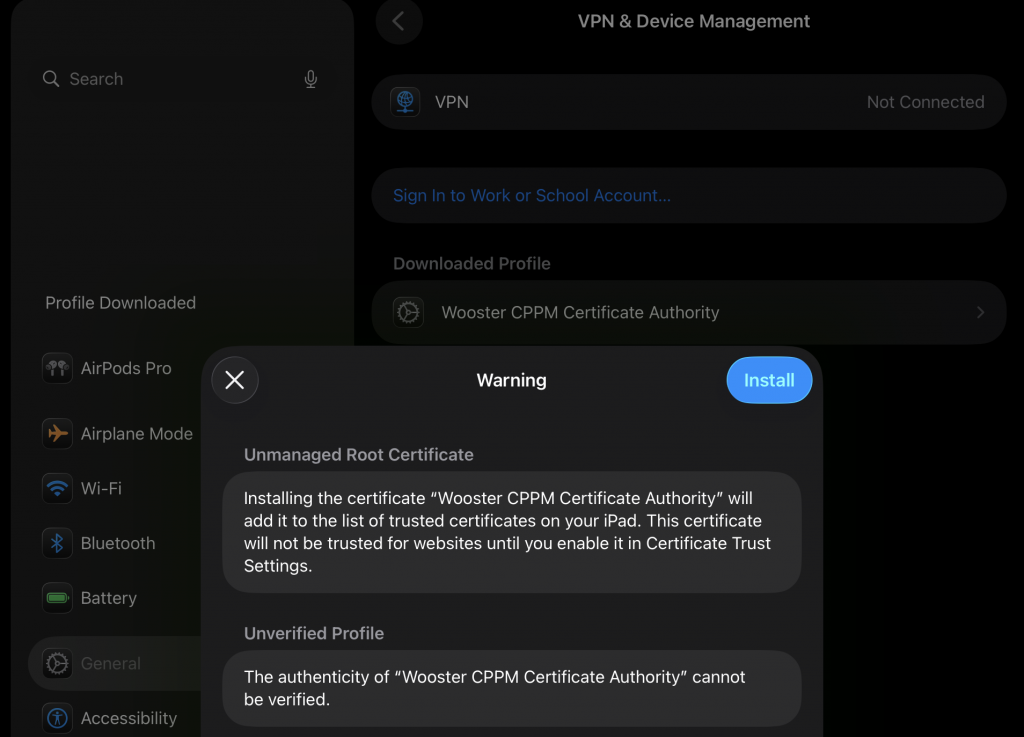This screenshot has width=1024, height=737.
Task: Click the Bluetooth icon
Action: click(57, 543)
